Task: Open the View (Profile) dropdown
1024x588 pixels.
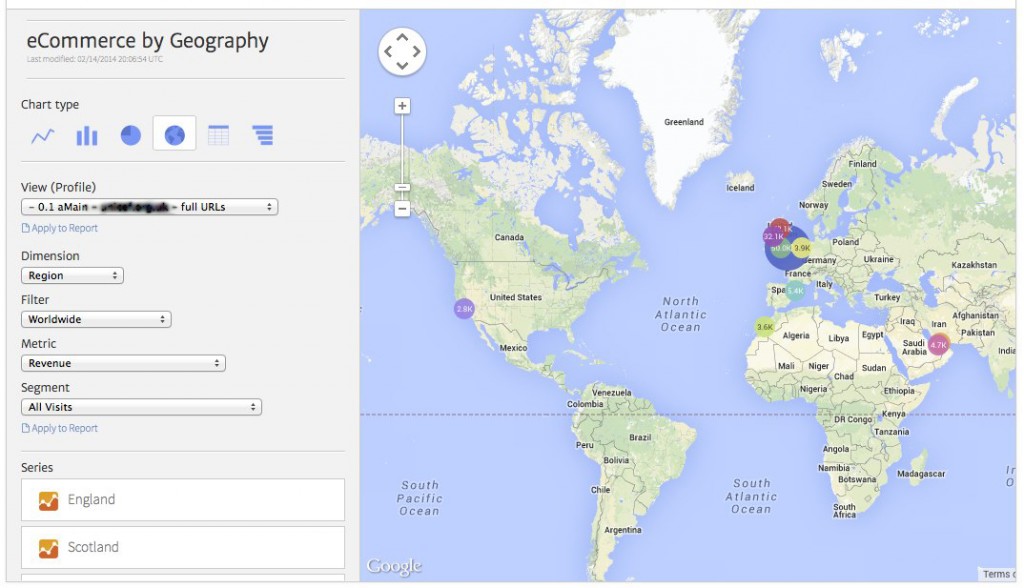Action: pyautogui.click(x=149, y=207)
